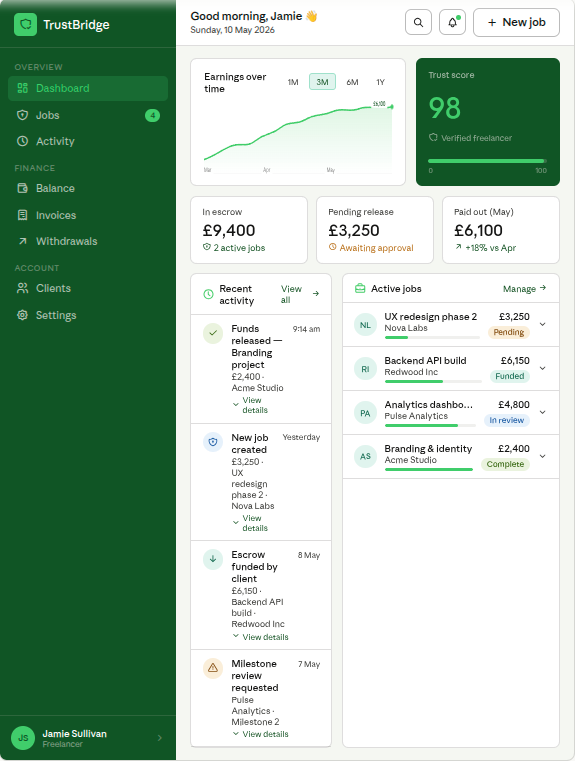Image resolution: width=575 pixels, height=761 pixels.
Task: Click the Funded status badge
Action: [509, 376]
